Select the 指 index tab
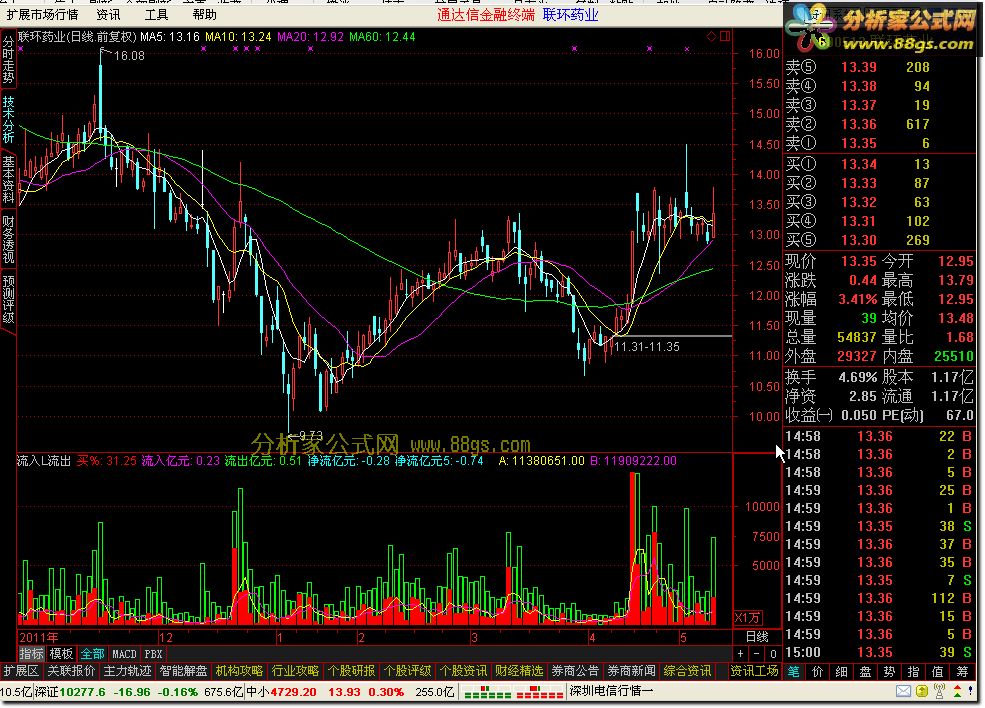The height and width of the screenshot is (708, 985). click(x=913, y=672)
